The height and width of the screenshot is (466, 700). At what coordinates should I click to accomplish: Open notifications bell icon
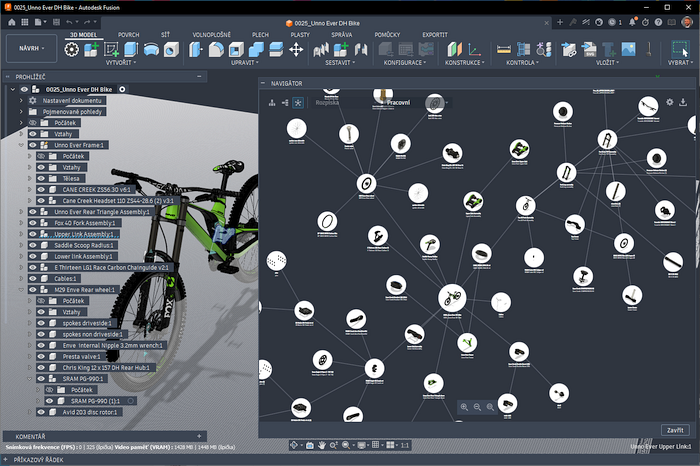coord(632,22)
